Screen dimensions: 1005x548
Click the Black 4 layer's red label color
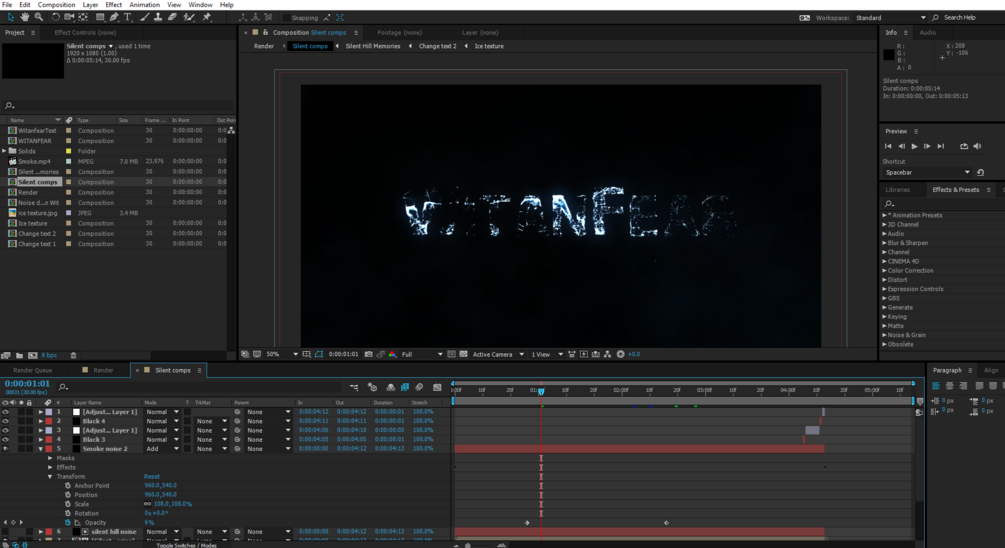[x=49, y=421]
